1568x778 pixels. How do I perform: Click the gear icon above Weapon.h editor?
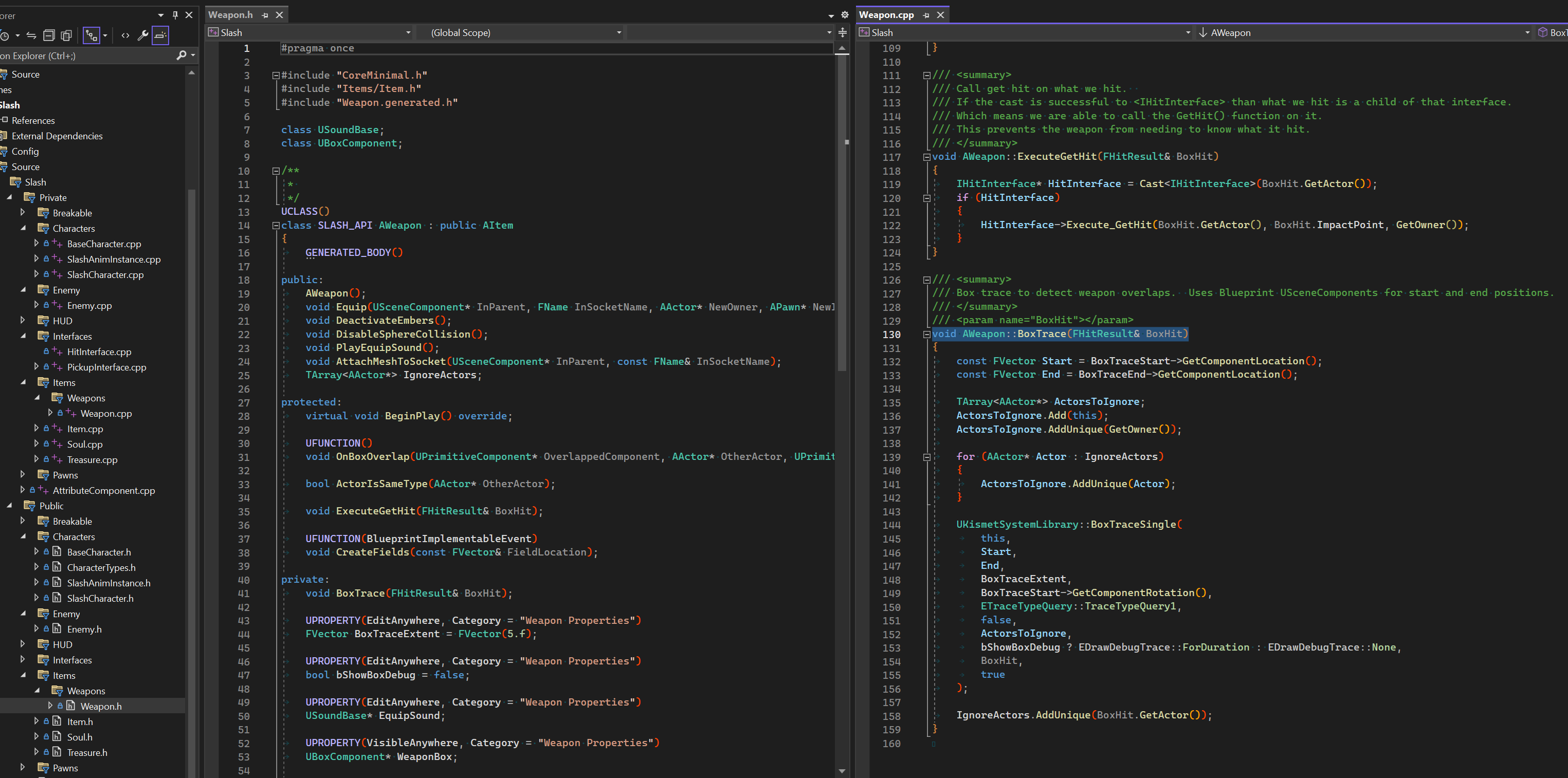point(844,14)
